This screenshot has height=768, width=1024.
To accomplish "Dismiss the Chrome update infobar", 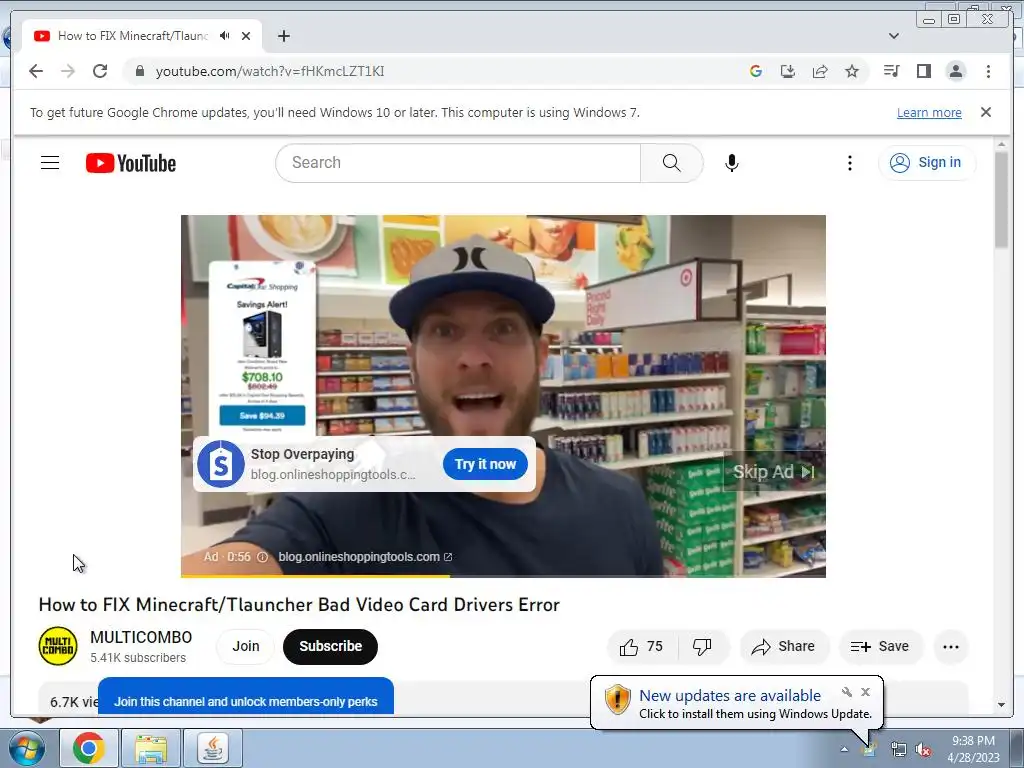I will (x=986, y=112).
